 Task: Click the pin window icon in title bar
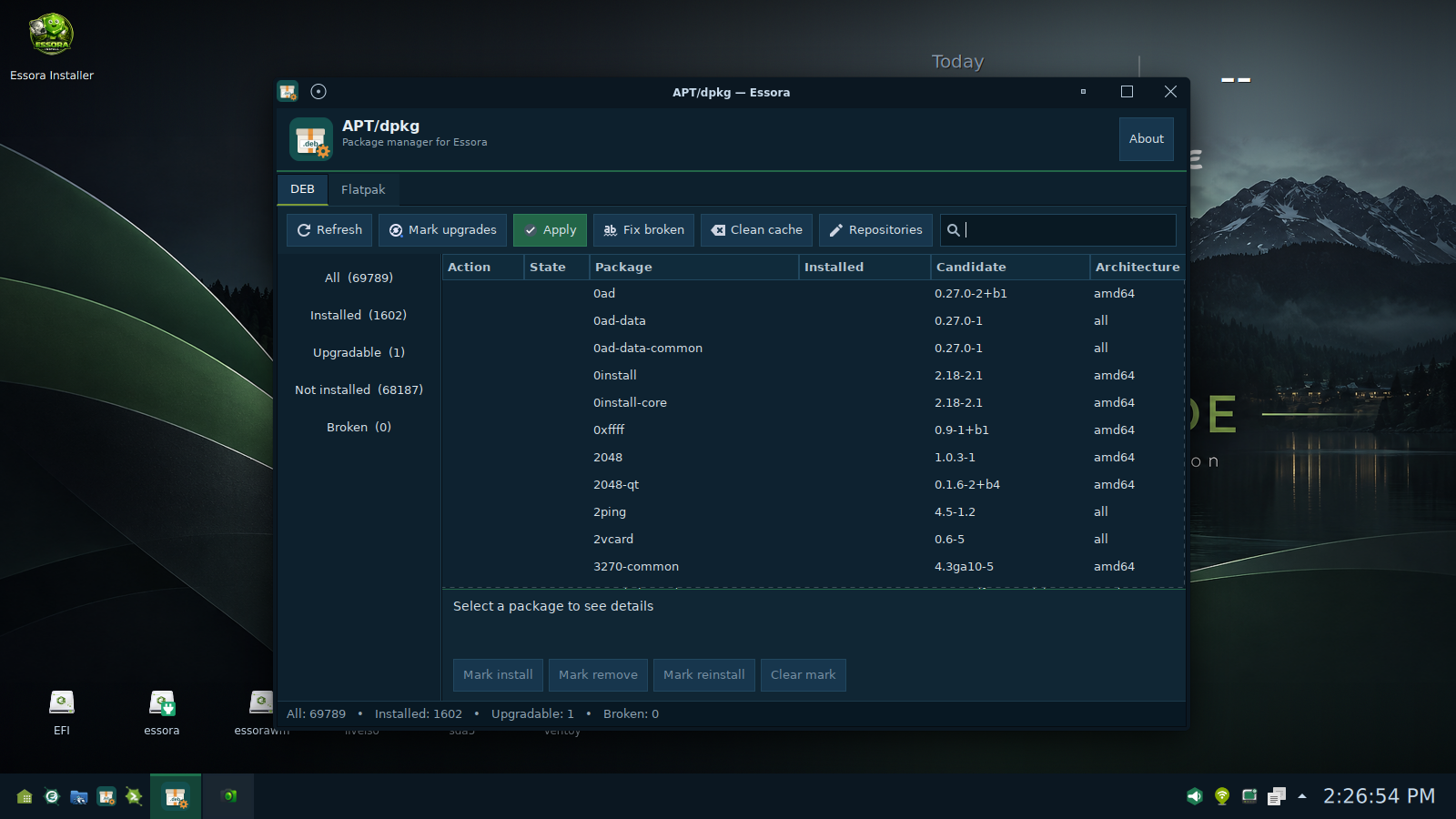318,91
